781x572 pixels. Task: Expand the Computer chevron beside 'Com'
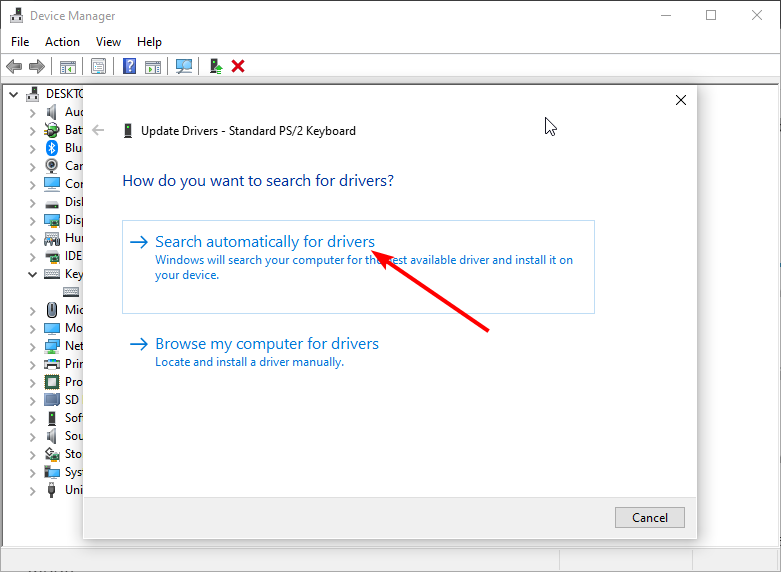point(32,184)
